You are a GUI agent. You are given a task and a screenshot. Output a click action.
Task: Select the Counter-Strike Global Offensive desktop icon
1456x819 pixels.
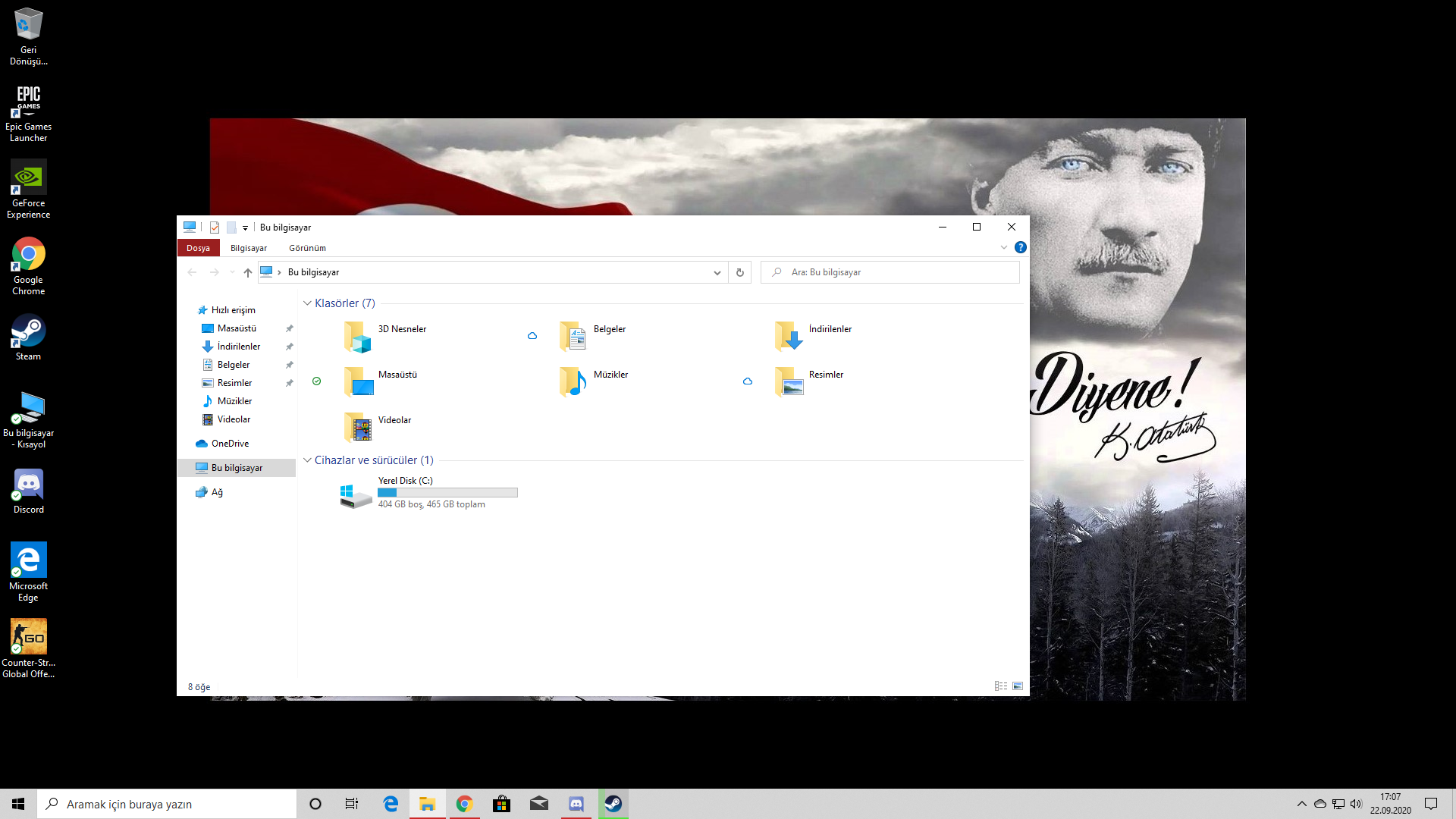tap(29, 649)
